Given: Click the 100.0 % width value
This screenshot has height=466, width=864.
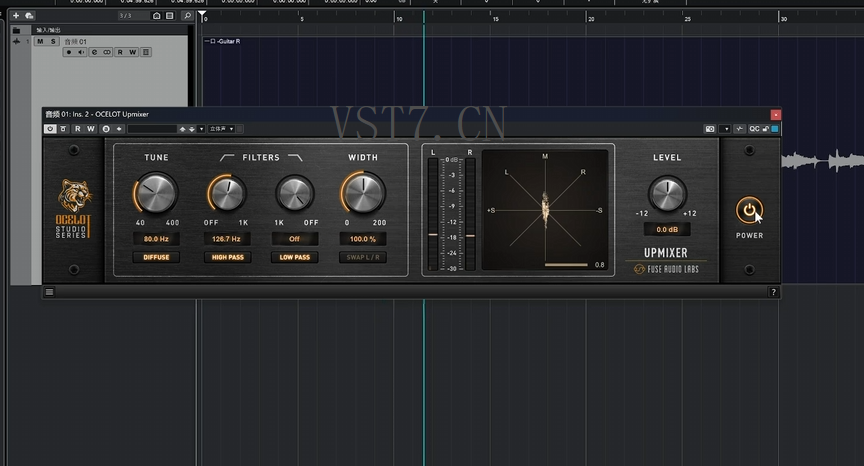Looking at the screenshot, I should point(363,239).
